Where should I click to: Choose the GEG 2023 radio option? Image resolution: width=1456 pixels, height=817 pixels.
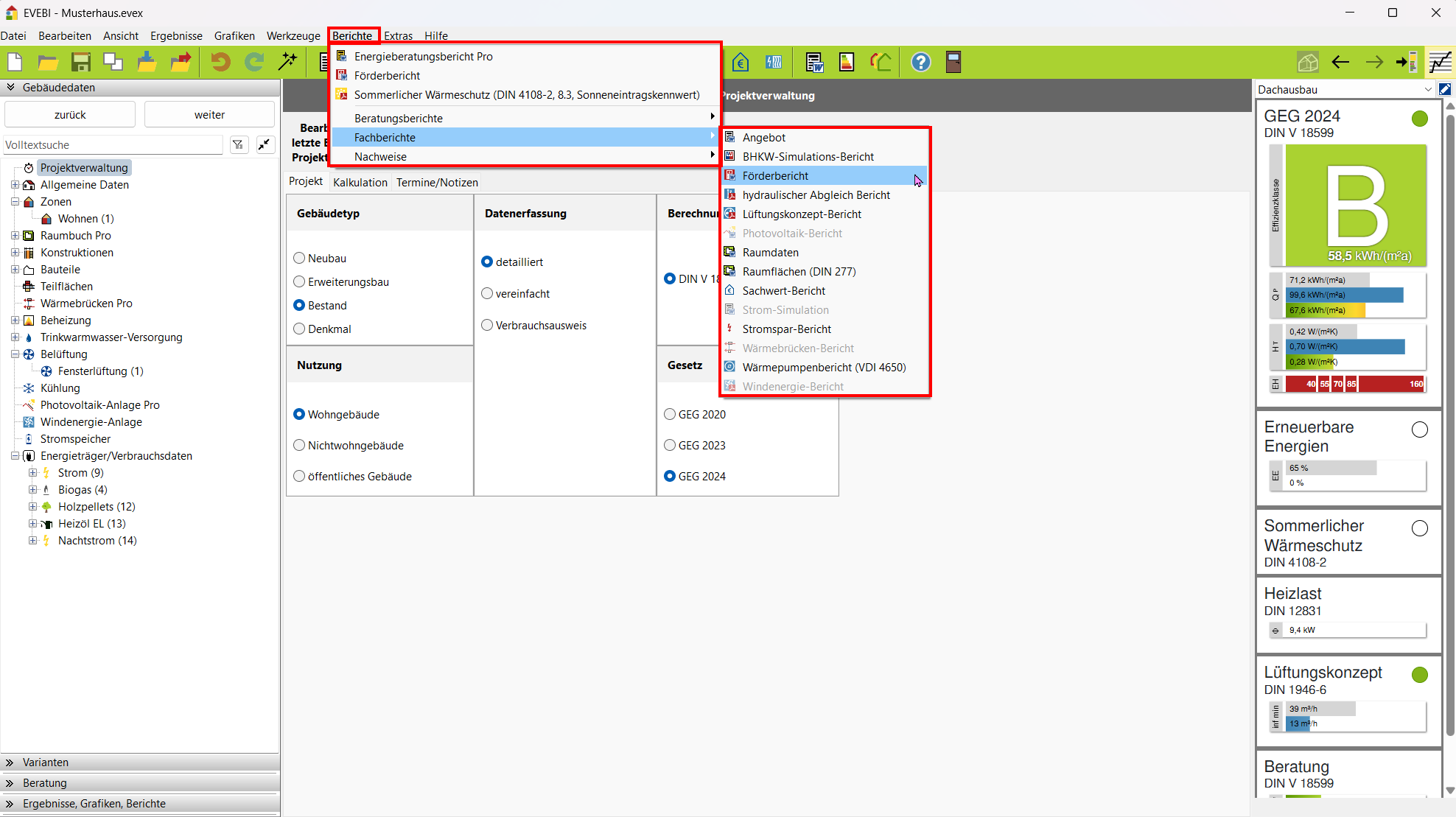coord(670,445)
